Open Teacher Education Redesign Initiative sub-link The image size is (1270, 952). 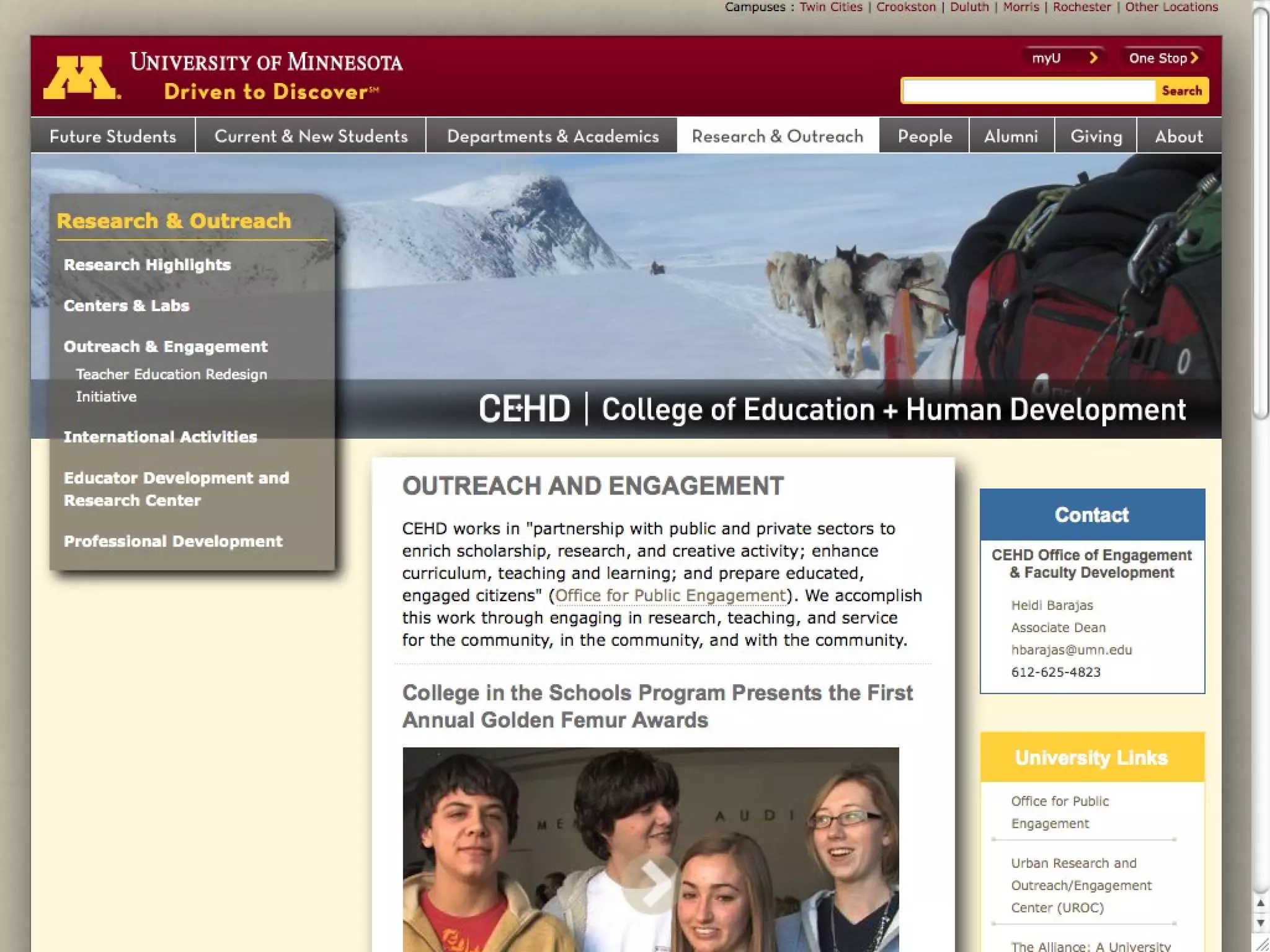(171, 385)
